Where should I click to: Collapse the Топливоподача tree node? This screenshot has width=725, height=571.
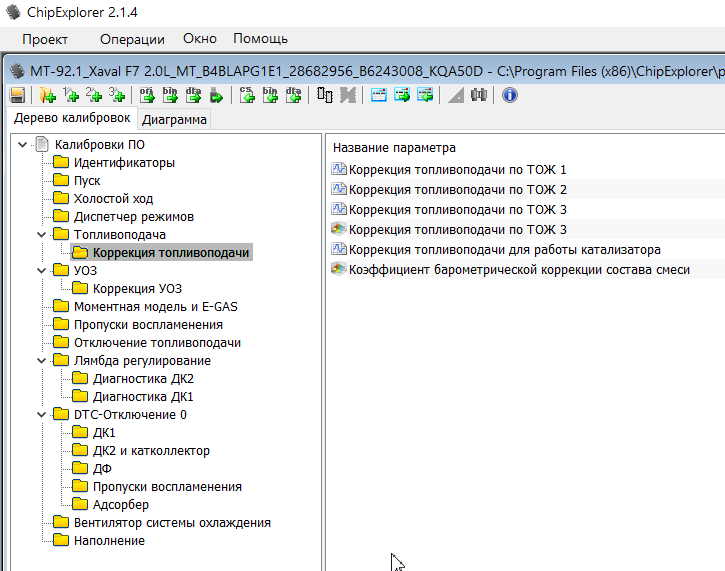[x=41, y=235]
